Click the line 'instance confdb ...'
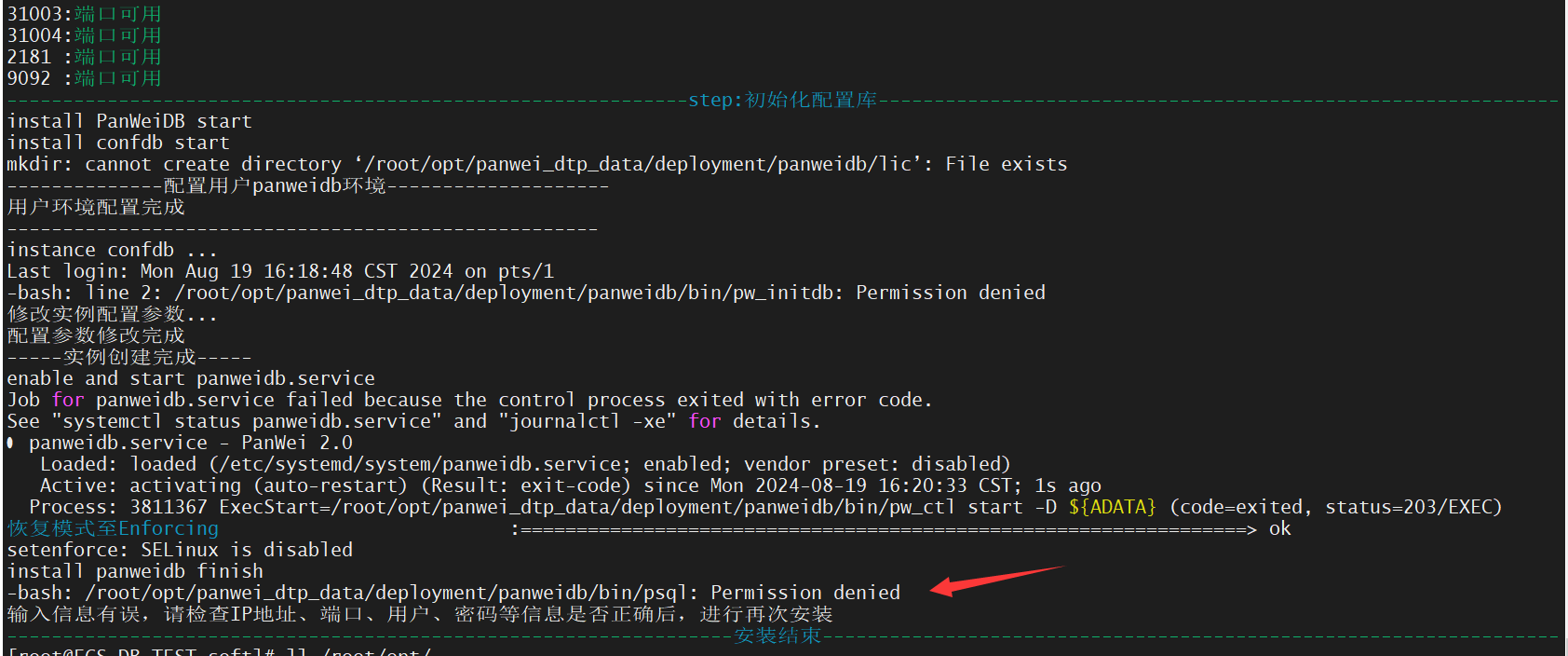The width and height of the screenshot is (1568, 656). [113, 250]
